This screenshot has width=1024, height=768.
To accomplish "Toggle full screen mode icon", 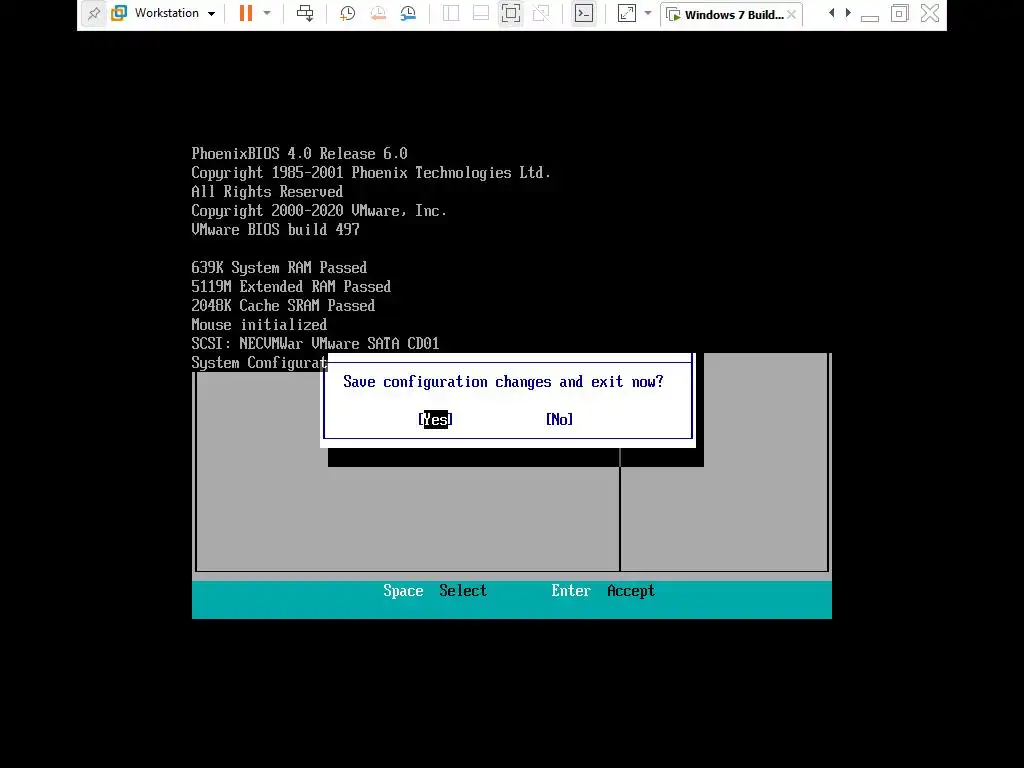I will tap(511, 14).
